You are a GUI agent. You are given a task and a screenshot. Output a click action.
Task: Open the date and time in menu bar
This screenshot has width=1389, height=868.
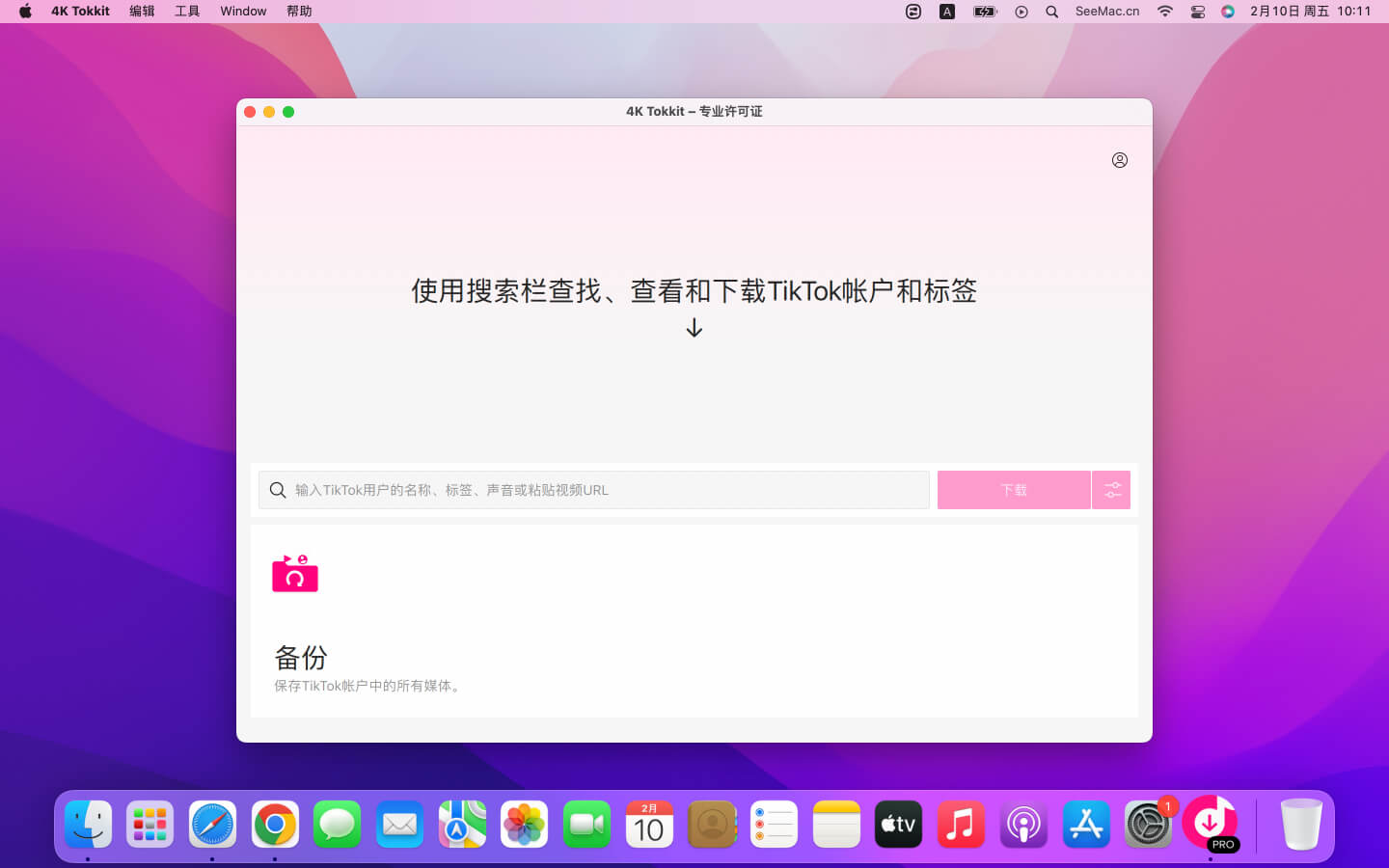[1310, 12]
